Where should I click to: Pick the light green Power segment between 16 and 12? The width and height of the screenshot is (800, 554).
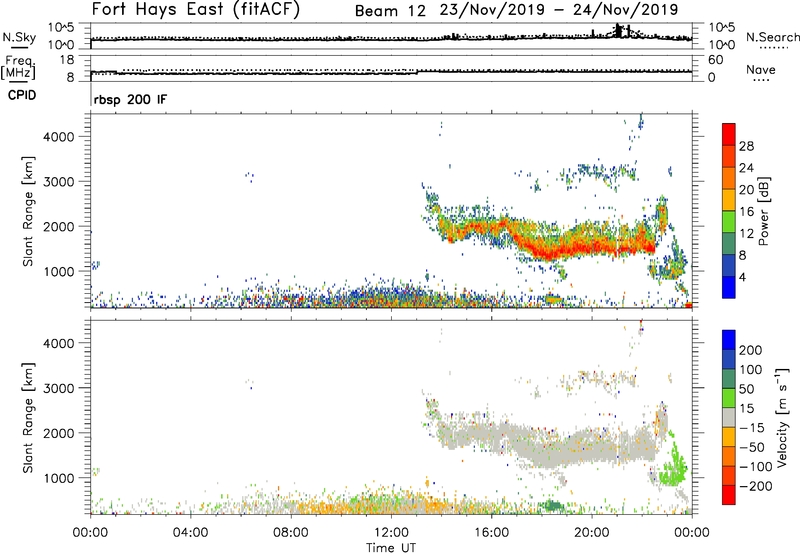point(729,222)
